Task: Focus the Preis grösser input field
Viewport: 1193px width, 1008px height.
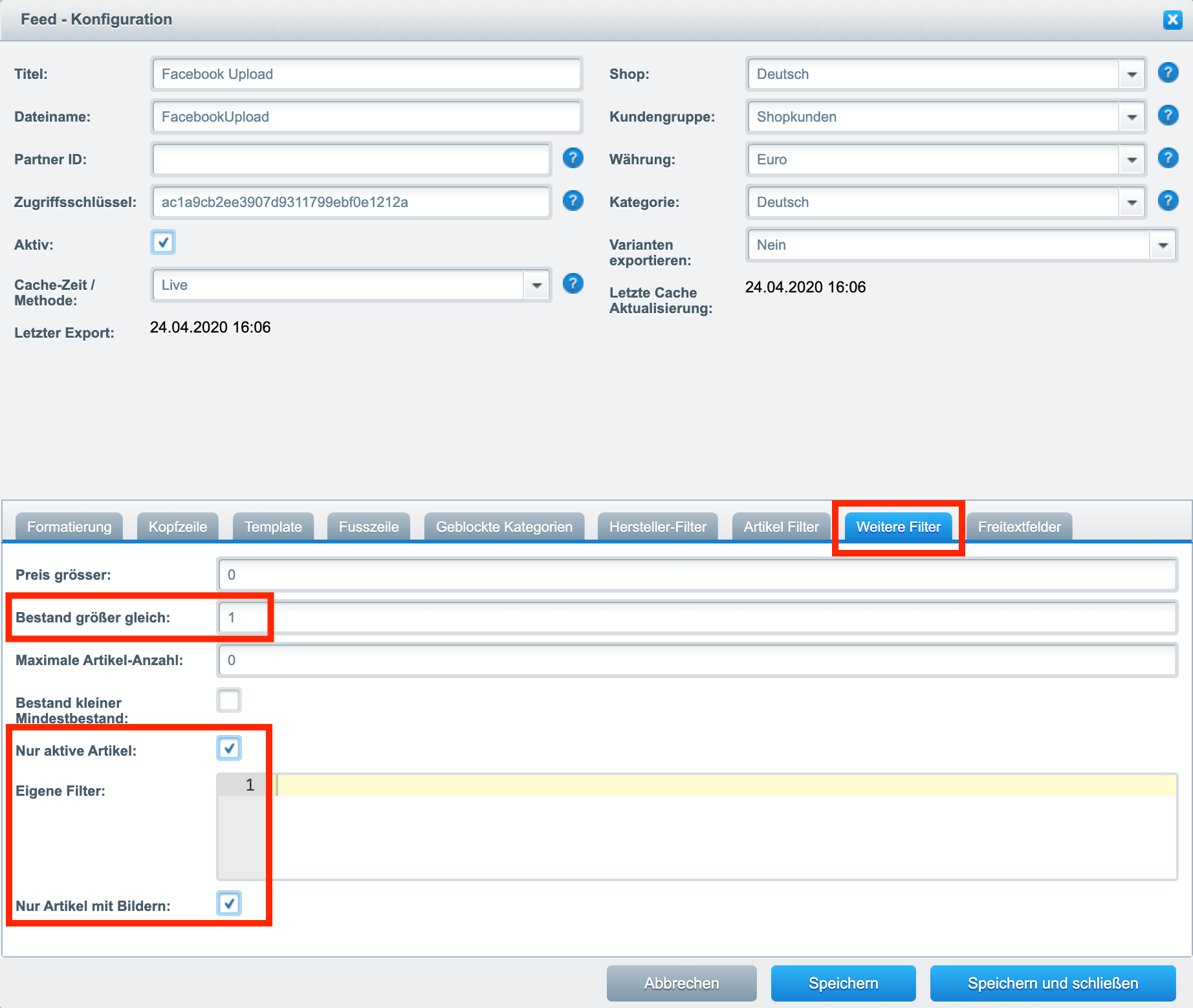Action: pyautogui.click(x=697, y=575)
